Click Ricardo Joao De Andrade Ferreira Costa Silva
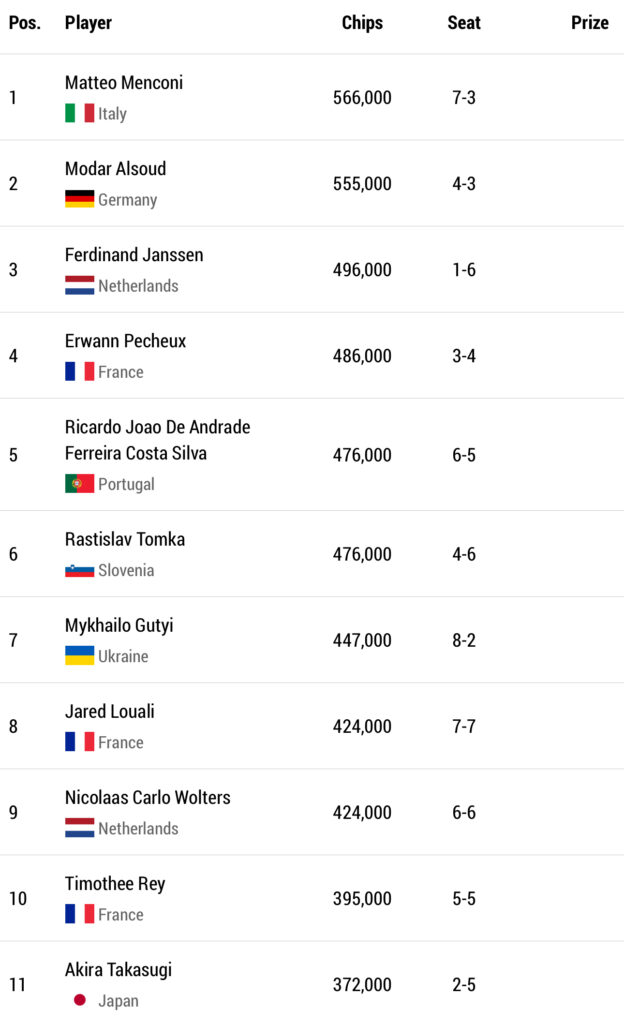This screenshot has width=624, height=1024. 157,440
